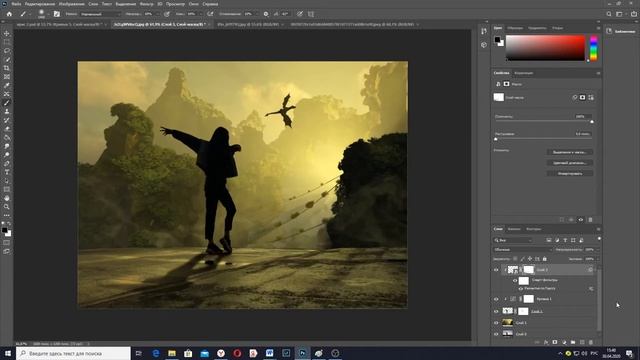Open the Color panel flyout menu
The image size is (640, 360).
(598, 28)
